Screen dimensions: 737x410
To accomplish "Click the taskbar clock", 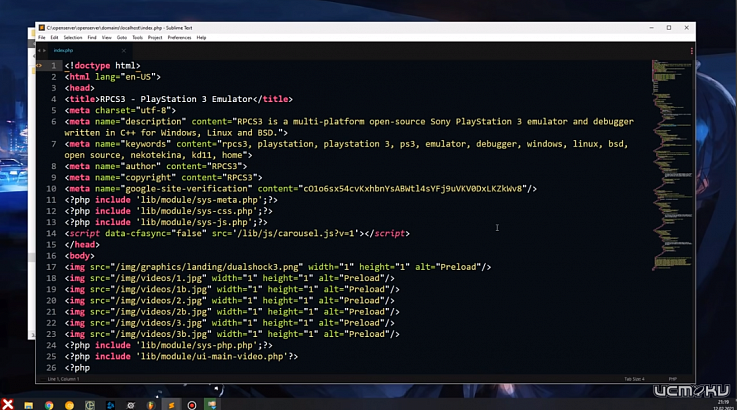I will (x=722, y=401).
